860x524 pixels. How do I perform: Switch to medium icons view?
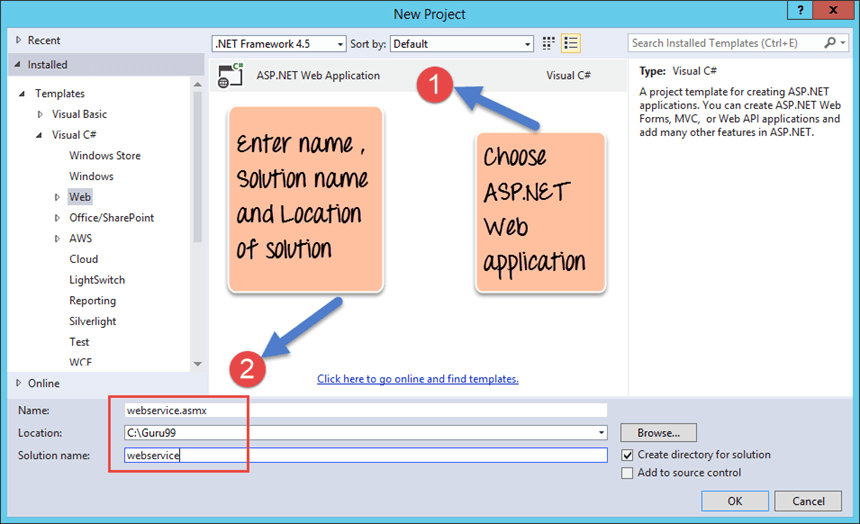pyautogui.click(x=548, y=43)
